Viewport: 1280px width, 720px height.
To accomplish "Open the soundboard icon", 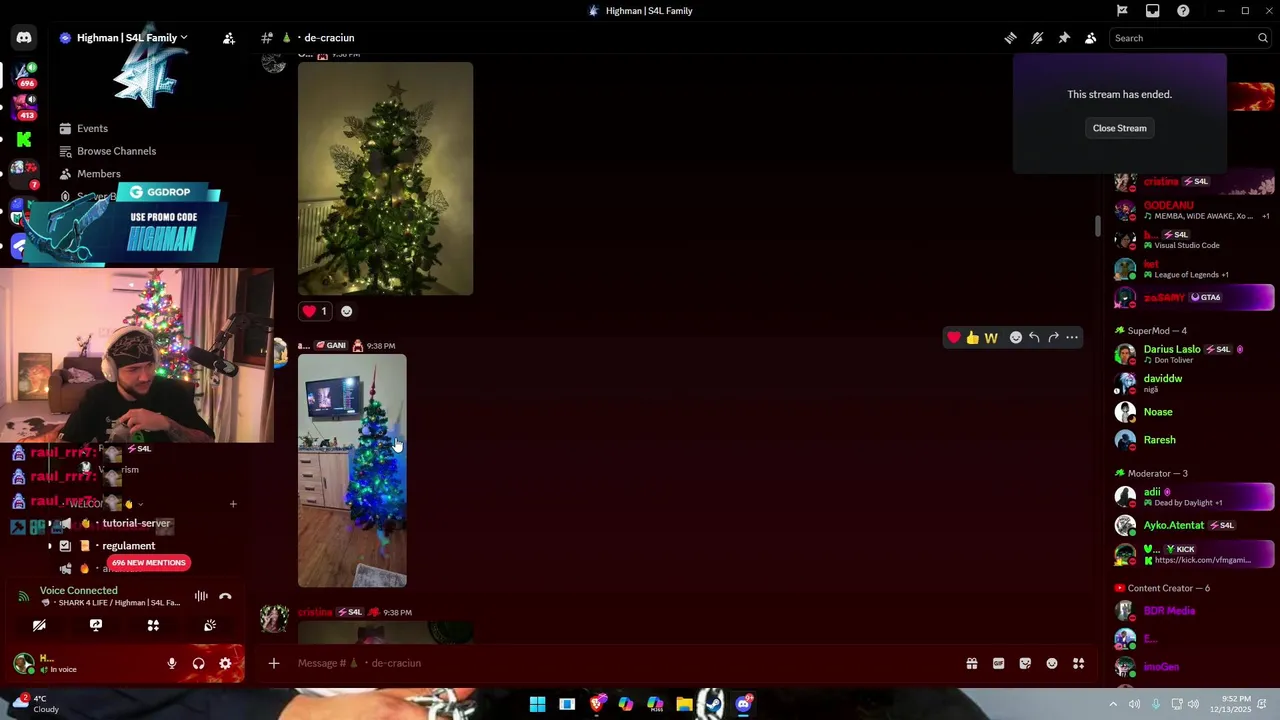I will click(x=210, y=625).
